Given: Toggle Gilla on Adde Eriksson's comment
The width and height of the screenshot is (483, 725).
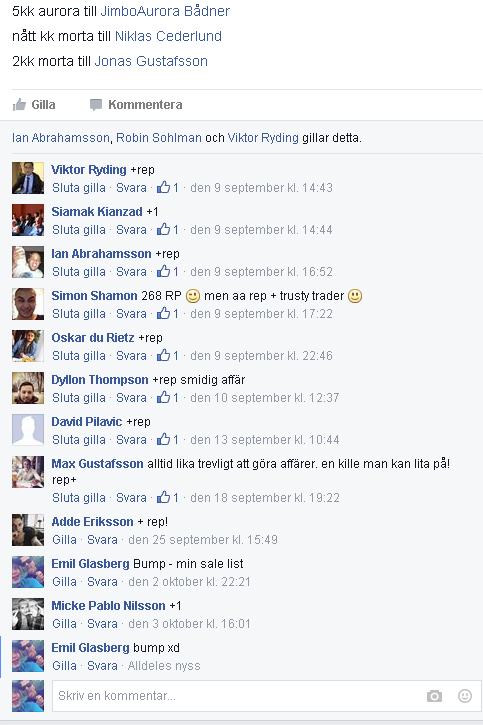Looking at the screenshot, I should click(x=64, y=540).
